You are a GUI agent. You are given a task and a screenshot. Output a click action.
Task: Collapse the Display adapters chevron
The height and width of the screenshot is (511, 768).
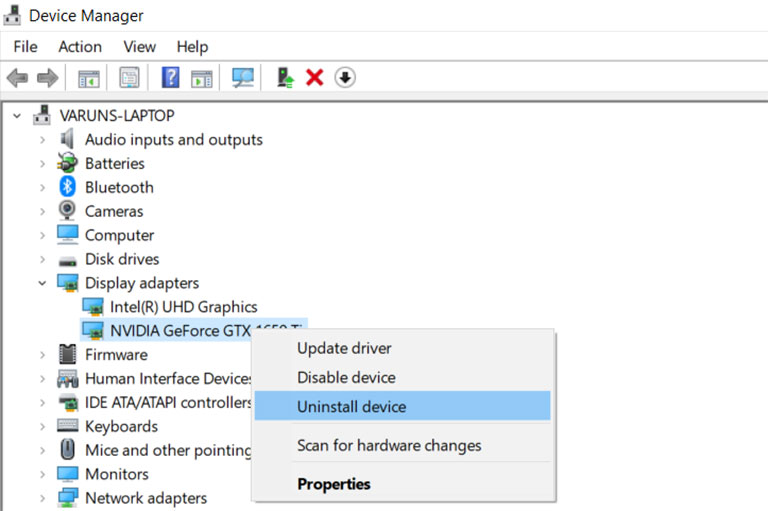pos(43,283)
